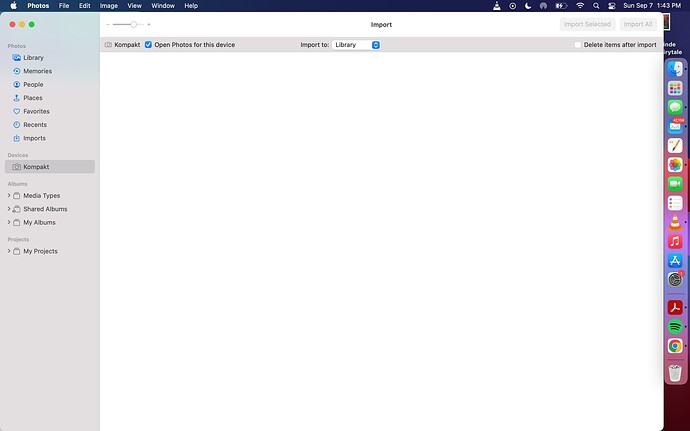Open Launchpad from the Dock
Viewport: 690px width, 431px height.
tap(675, 88)
